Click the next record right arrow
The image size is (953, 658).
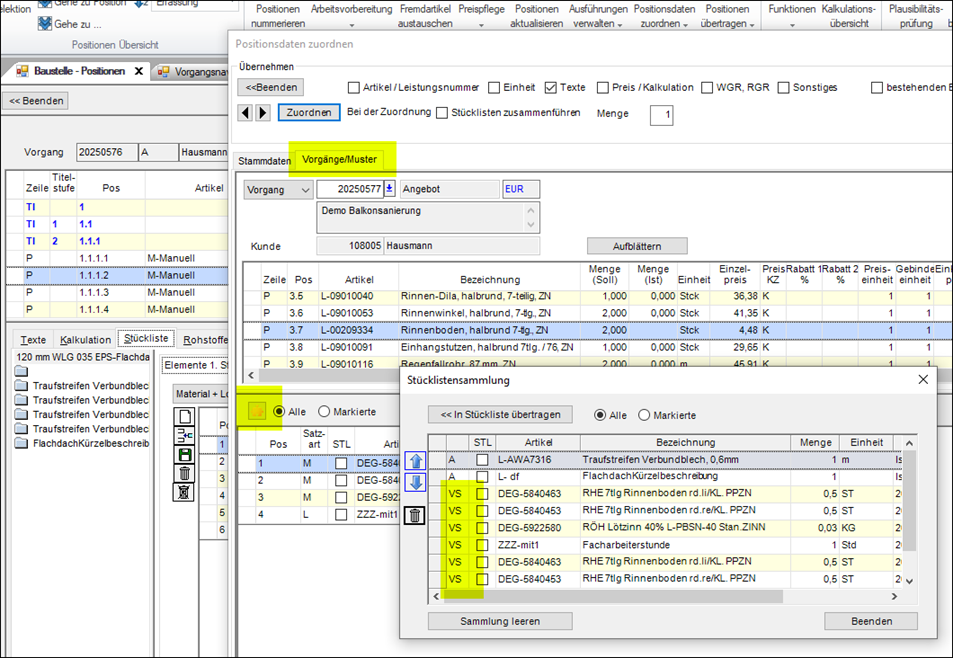tap(263, 113)
